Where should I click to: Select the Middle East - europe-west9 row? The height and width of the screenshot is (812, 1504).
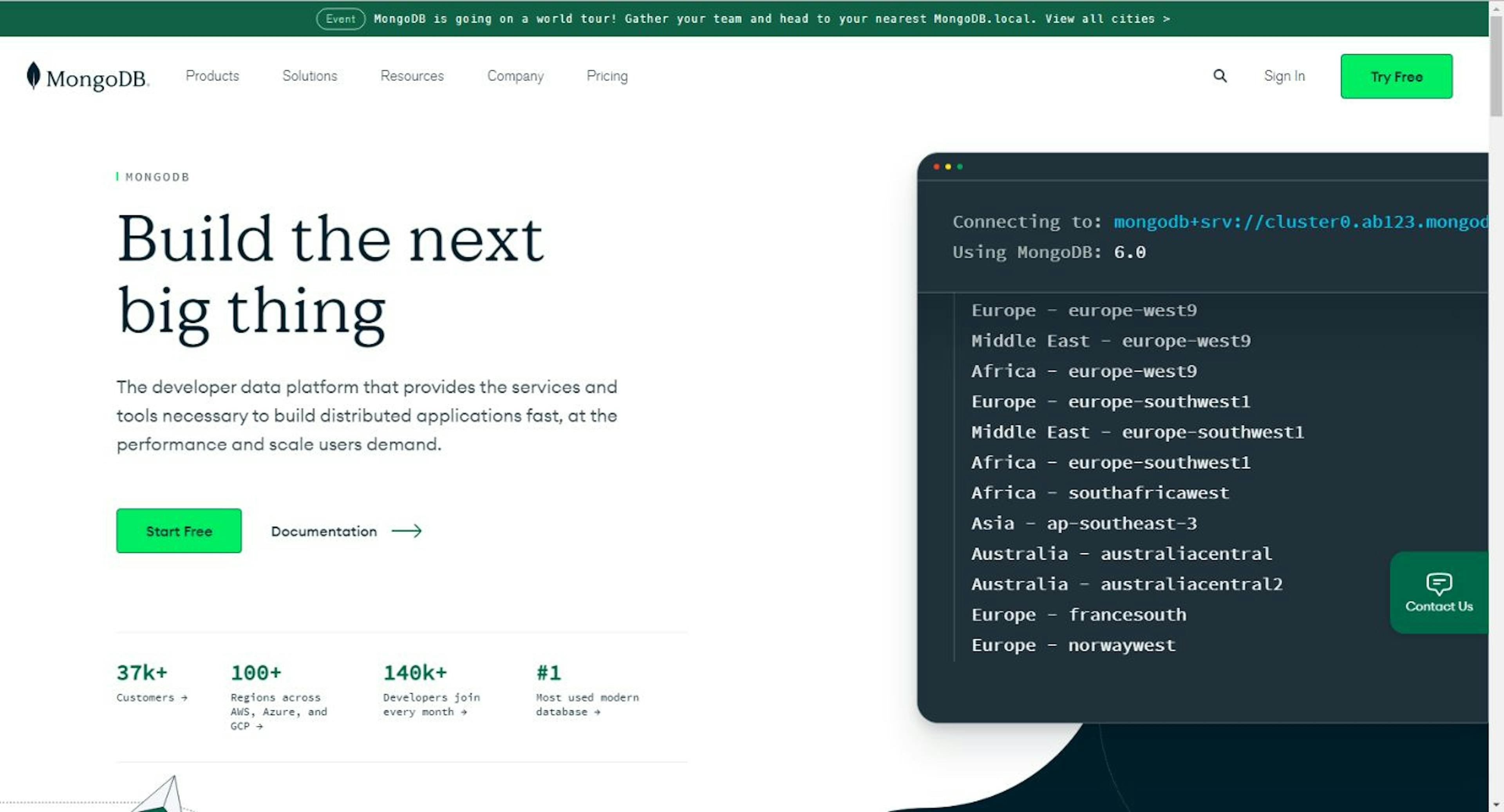coord(1111,341)
